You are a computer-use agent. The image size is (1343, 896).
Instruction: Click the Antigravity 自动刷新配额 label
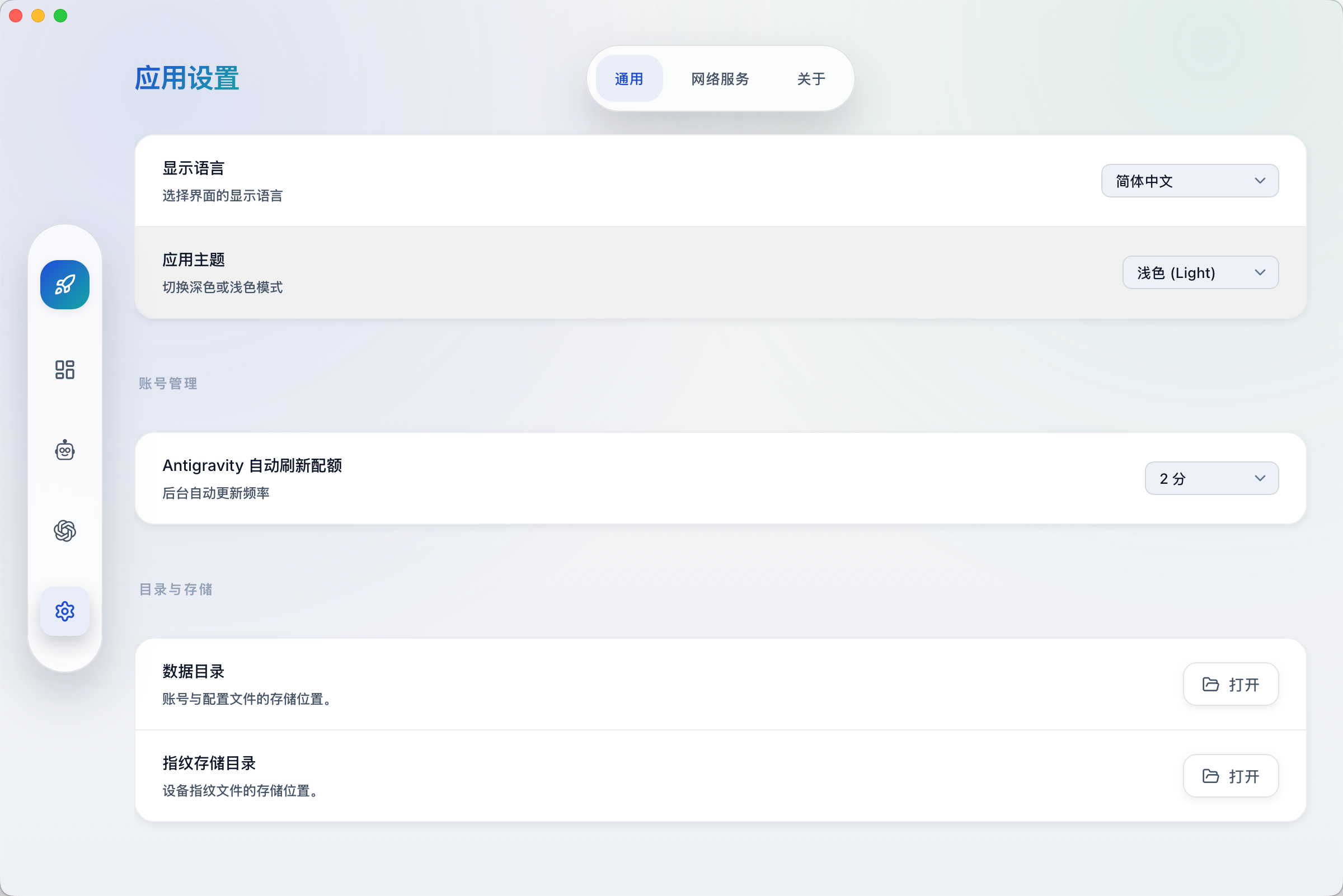[x=252, y=466]
